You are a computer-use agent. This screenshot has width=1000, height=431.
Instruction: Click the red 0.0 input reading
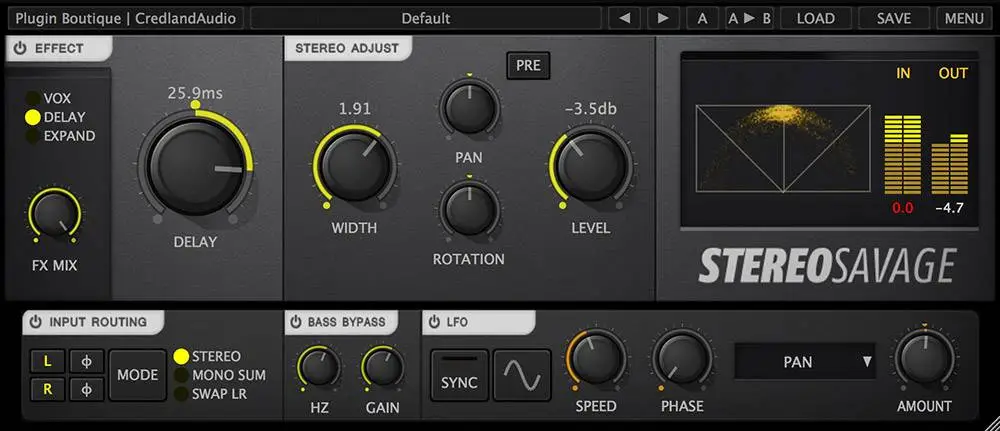tap(902, 207)
